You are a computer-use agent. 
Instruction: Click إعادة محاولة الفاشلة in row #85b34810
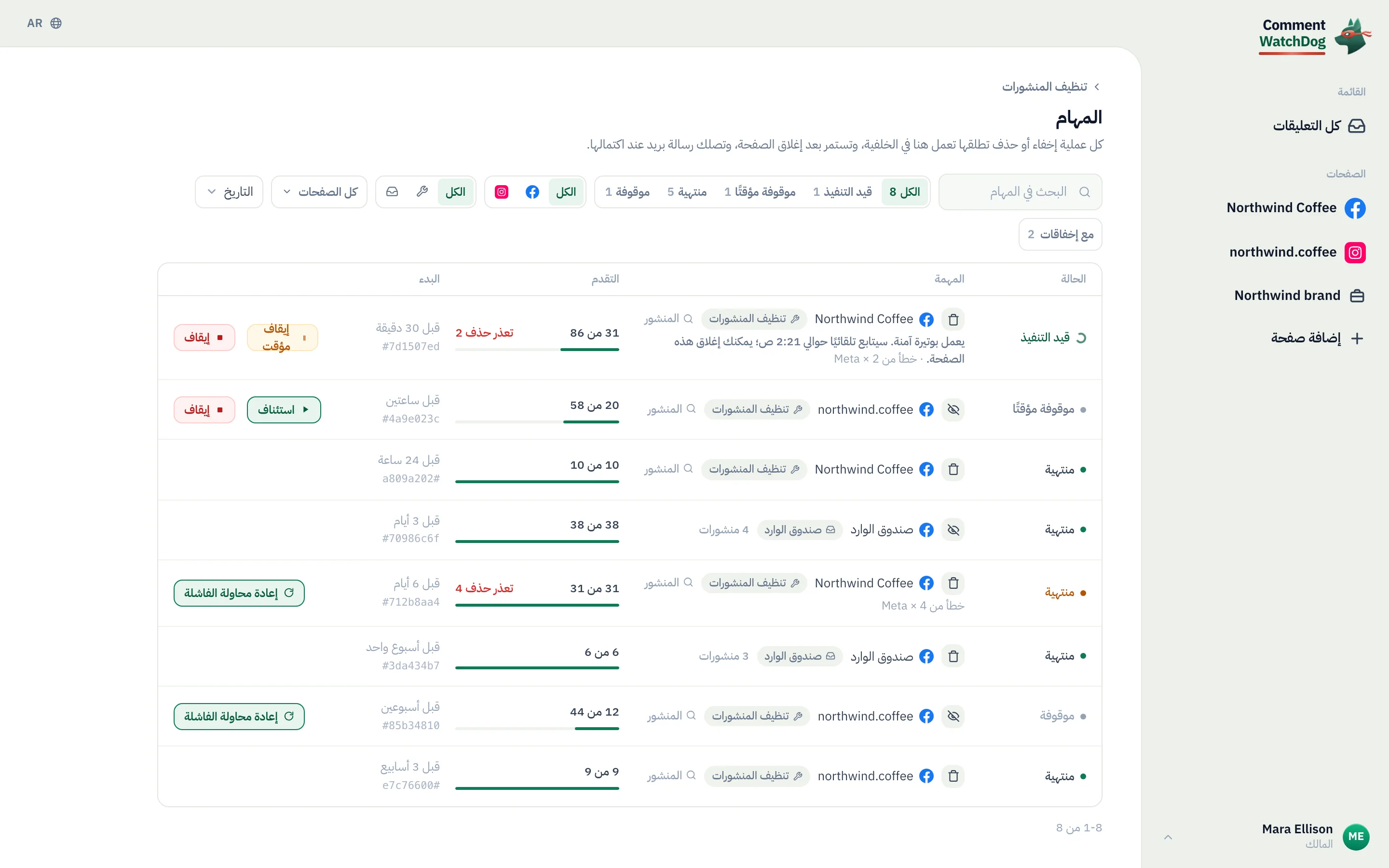click(x=239, y=717)
